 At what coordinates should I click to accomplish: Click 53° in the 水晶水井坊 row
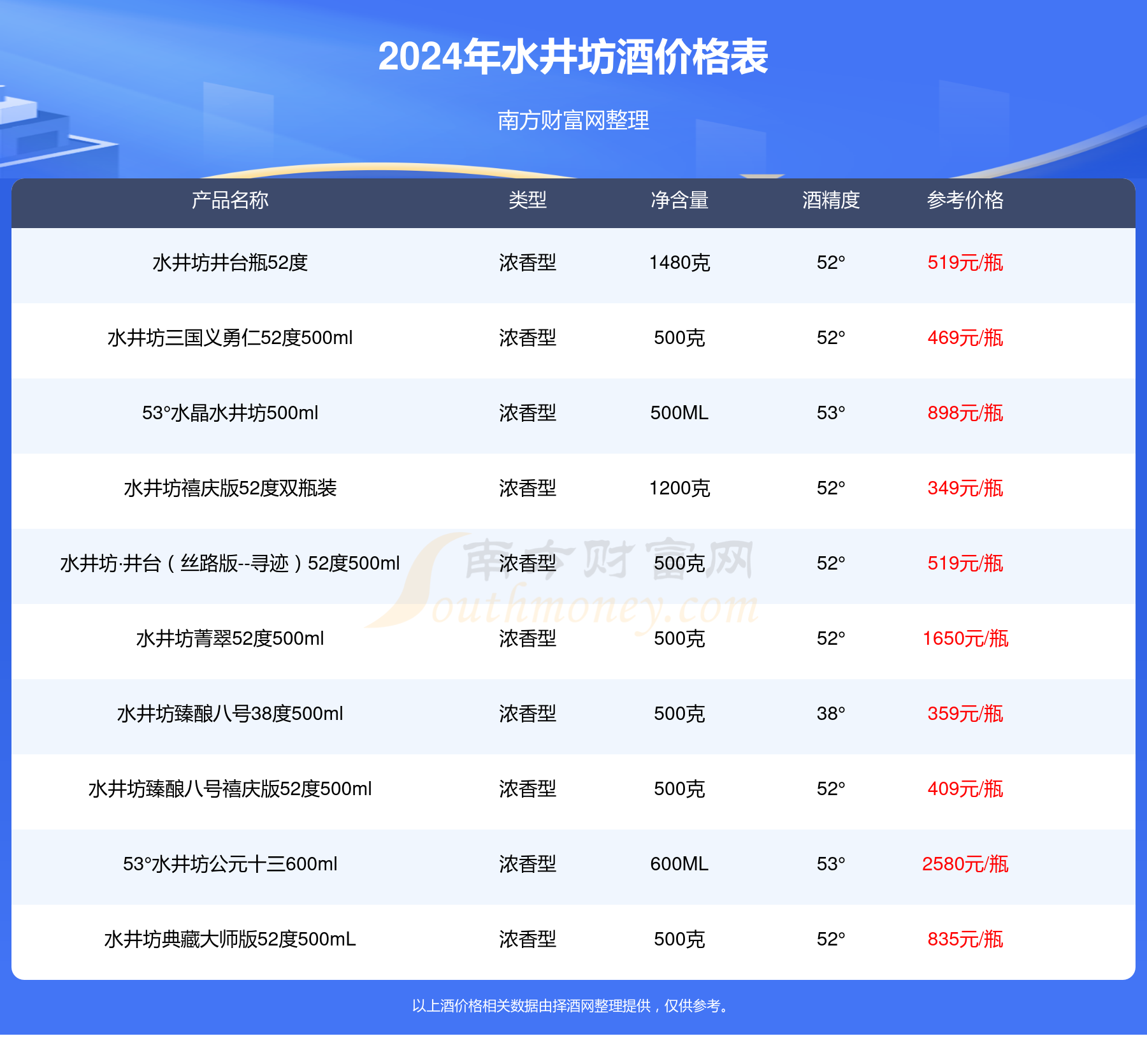click(x=831, y=413)
